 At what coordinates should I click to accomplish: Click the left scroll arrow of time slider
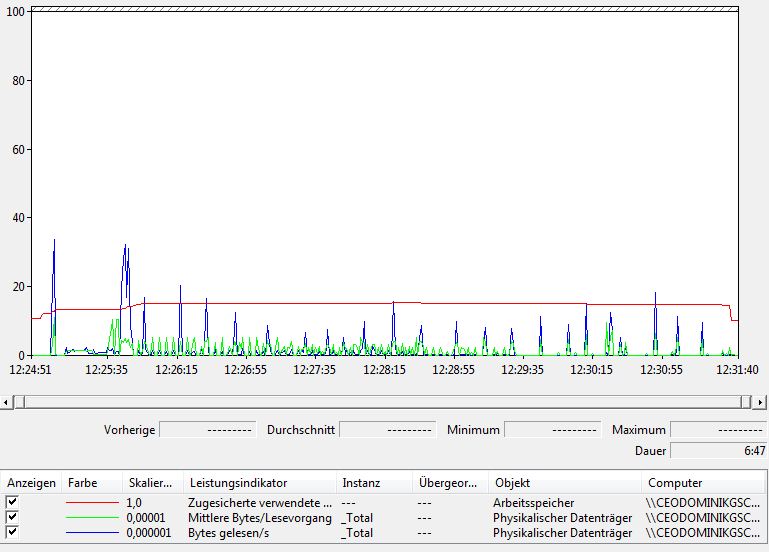[6, 402]
